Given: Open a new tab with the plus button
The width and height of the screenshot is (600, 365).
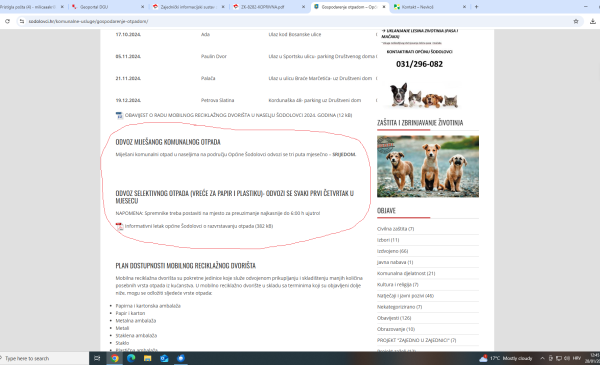Looking at the screenshot, I should point(476,7).
